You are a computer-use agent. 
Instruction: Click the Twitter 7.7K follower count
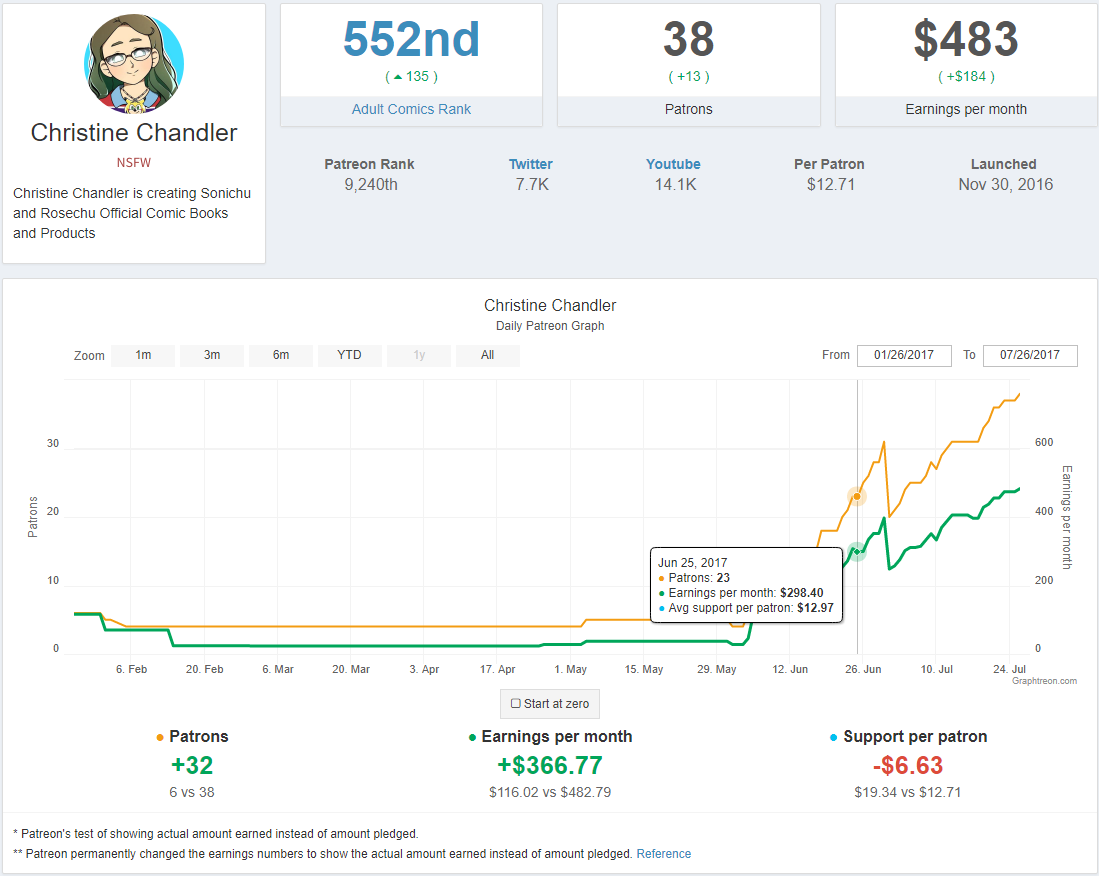(x=532, y=184)
